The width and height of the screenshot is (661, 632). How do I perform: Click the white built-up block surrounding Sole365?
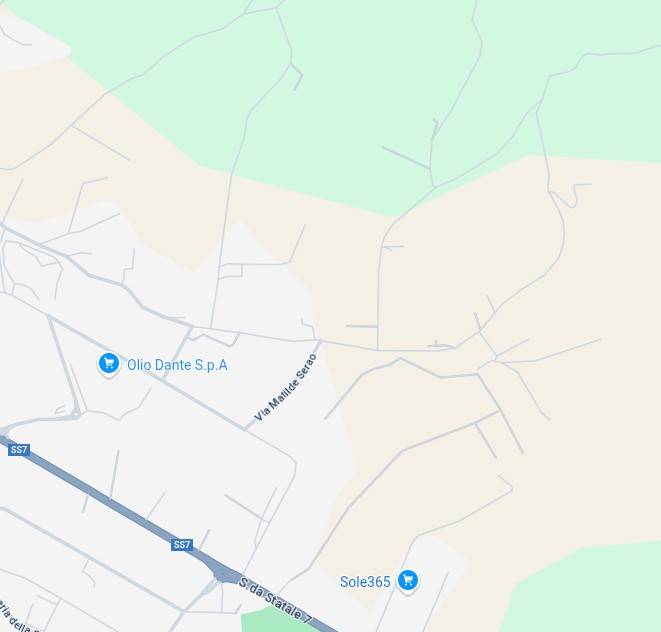click(422, 586)
